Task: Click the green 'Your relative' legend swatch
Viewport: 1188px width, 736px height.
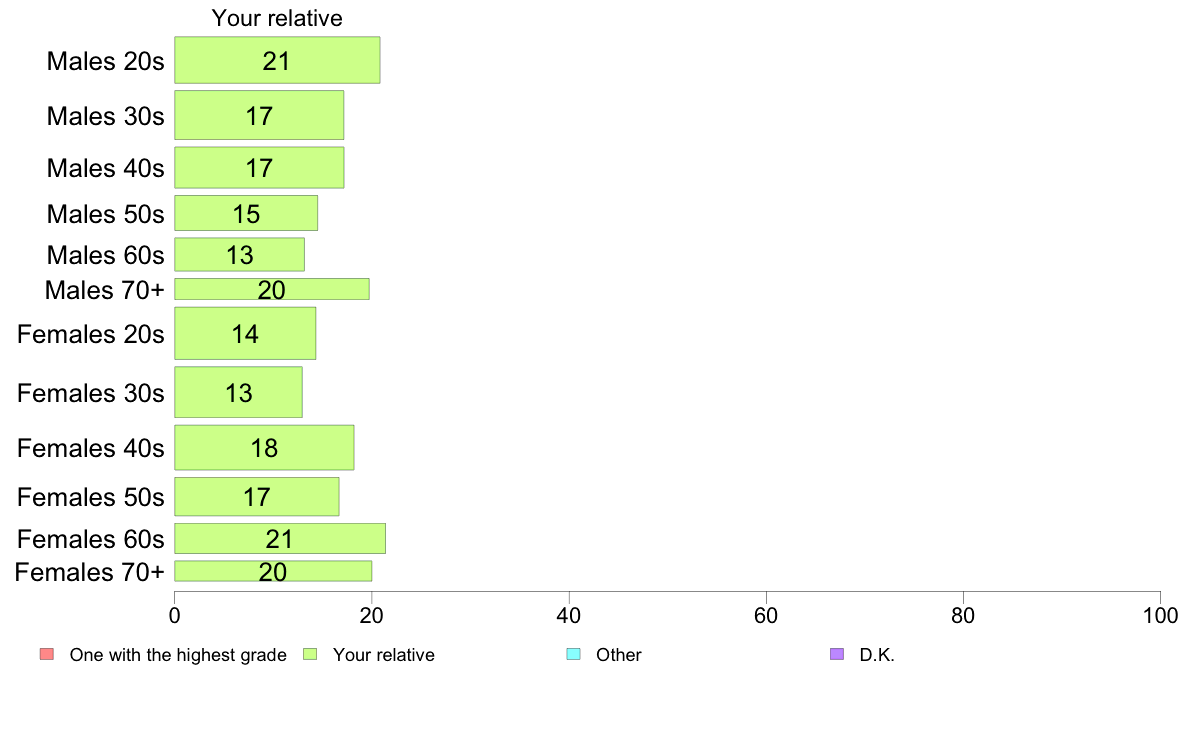Action: pos(310,654)
